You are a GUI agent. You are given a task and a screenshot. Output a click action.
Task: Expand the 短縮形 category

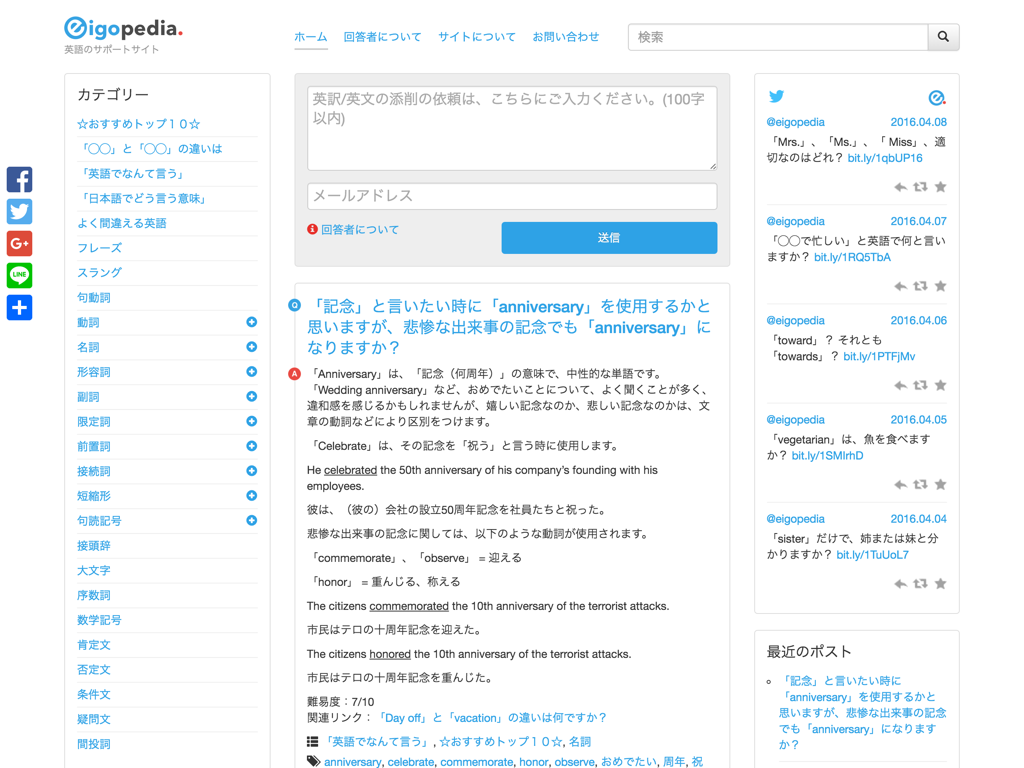(251, 496)
